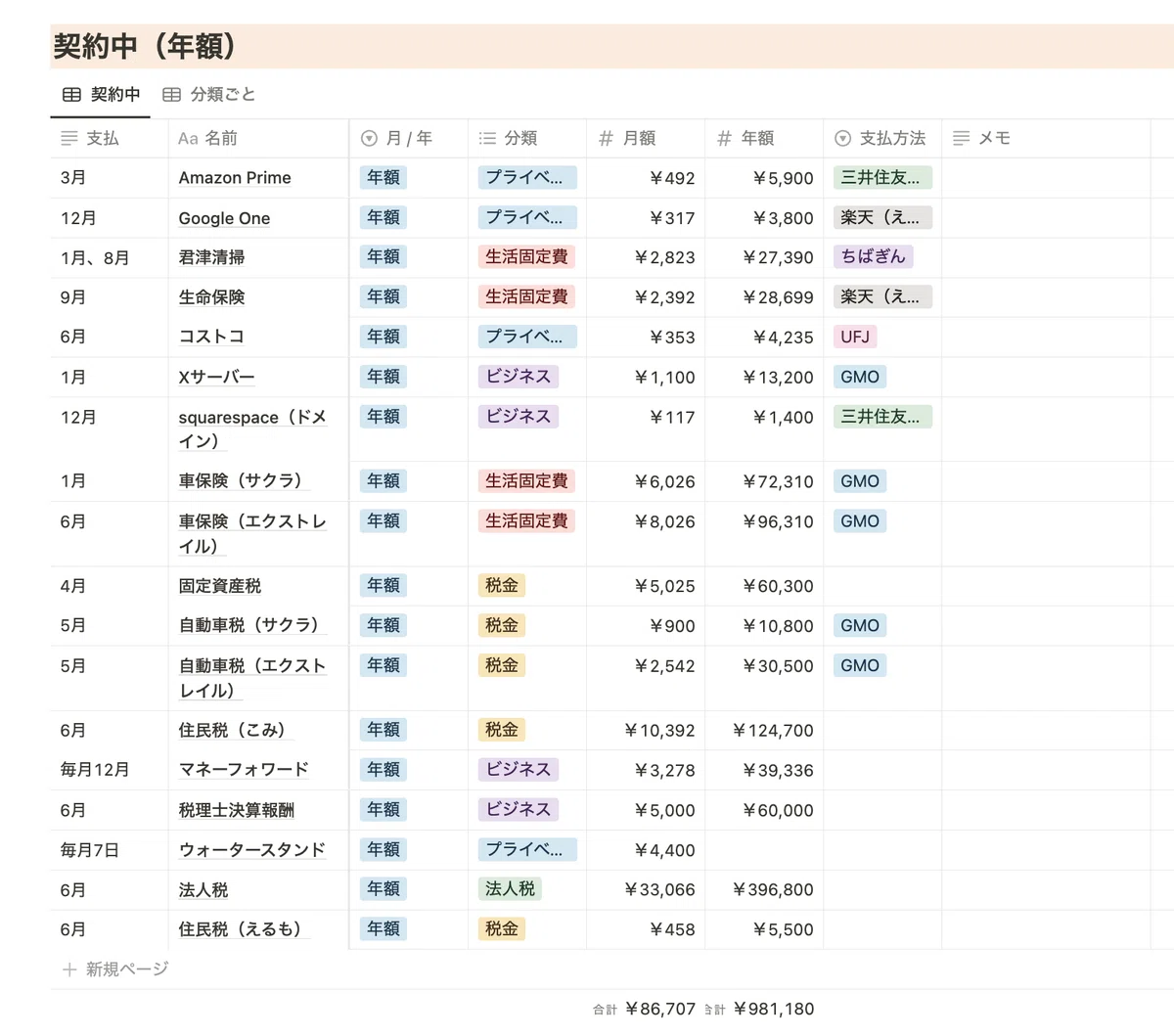Open the 税理士決算報酬 row page
The image size is (1174, 1036).
click(x=236, y=810)
